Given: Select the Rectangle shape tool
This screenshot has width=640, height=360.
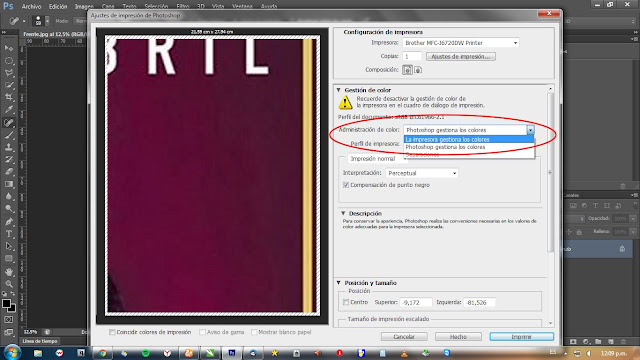Looking at the screenshot, I should coord(9,259).
